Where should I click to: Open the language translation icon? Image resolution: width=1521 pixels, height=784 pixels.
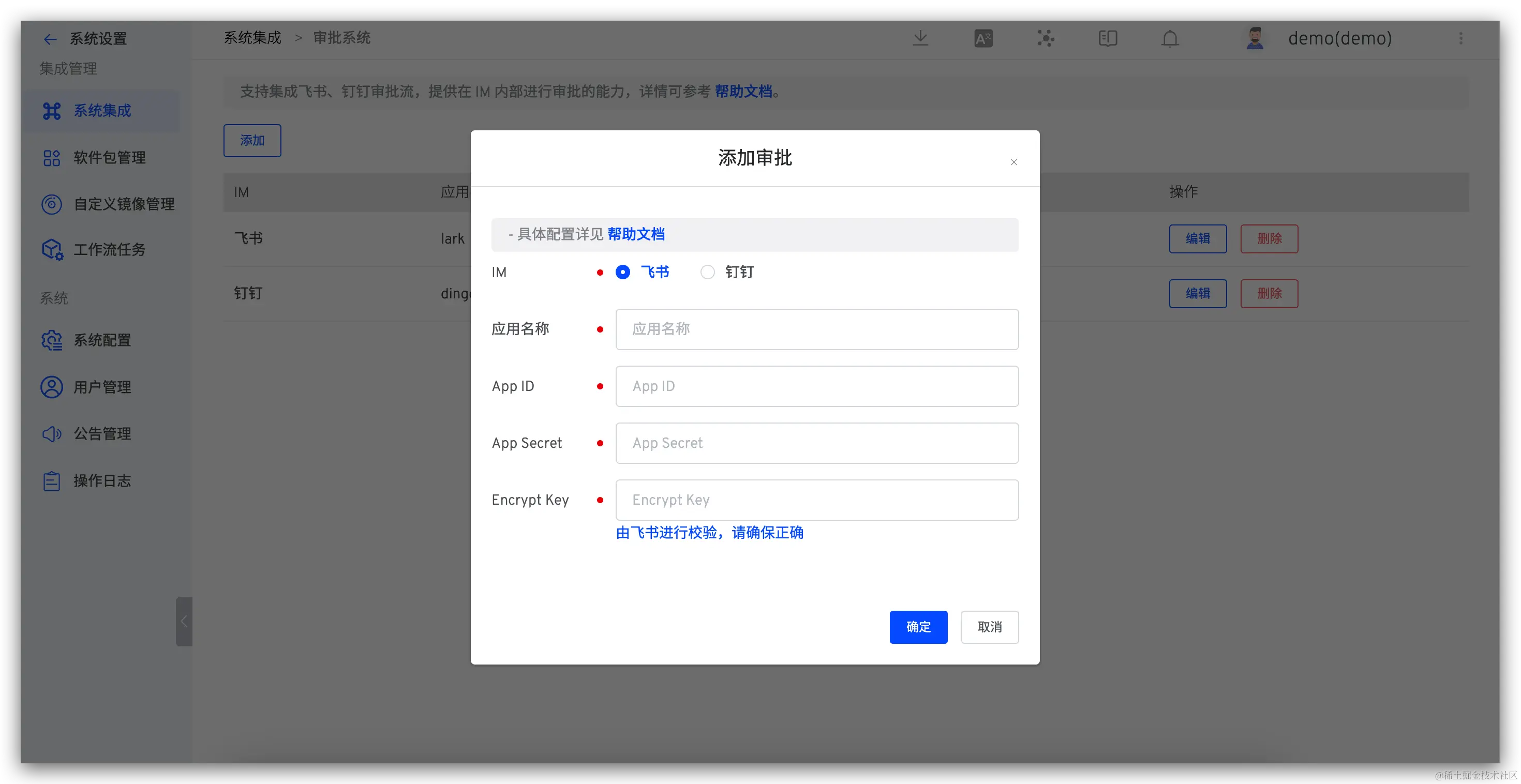[983, 39]
